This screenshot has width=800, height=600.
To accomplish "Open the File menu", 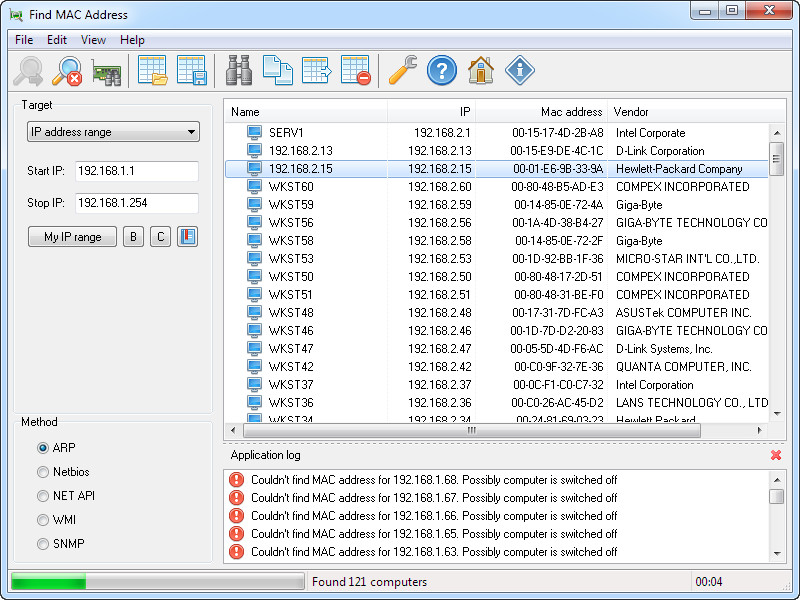I will pyautogui.click(x=24, y=40).
